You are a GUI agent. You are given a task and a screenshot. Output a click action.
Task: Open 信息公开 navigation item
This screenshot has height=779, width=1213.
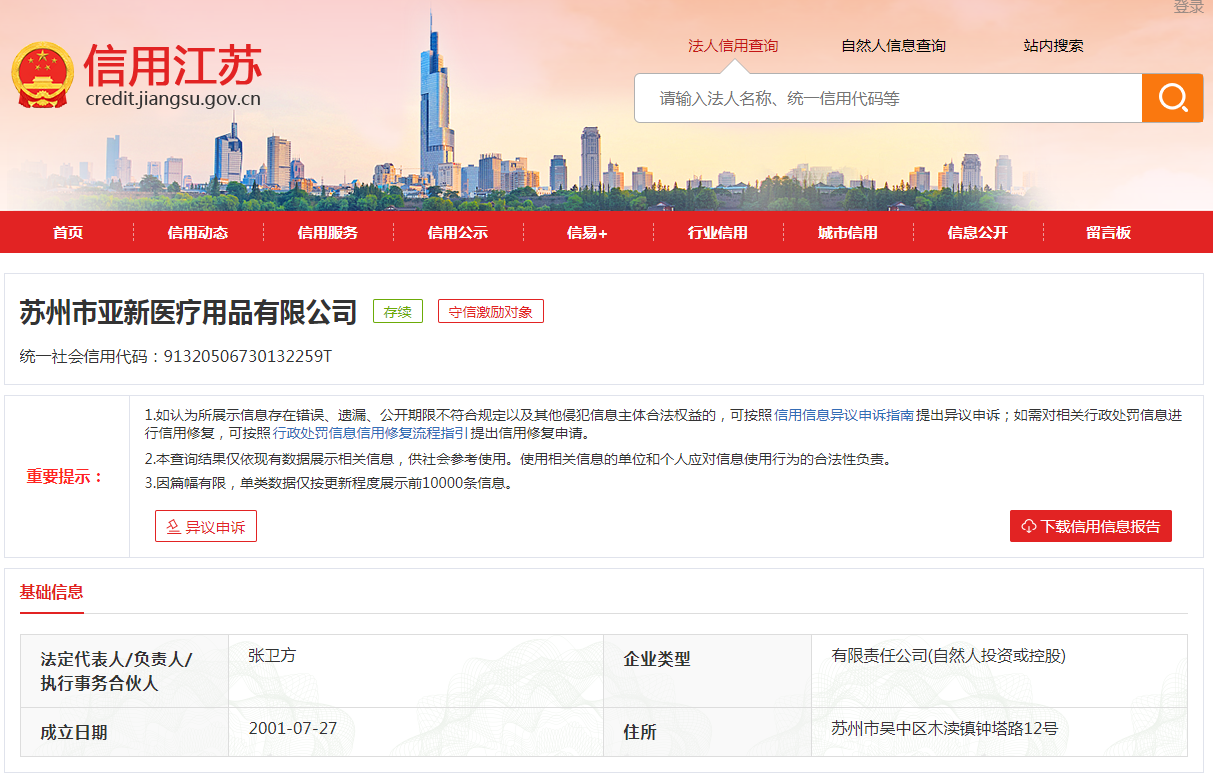978,232
